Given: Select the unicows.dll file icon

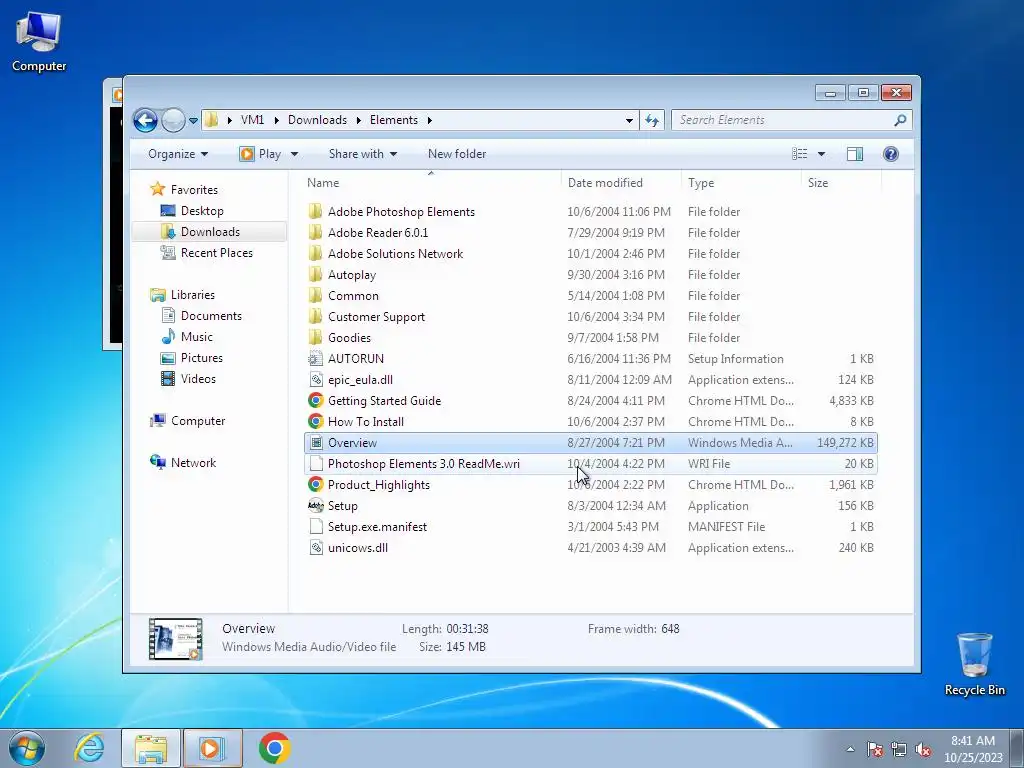Looking at the screenshot, I should 315,548.
